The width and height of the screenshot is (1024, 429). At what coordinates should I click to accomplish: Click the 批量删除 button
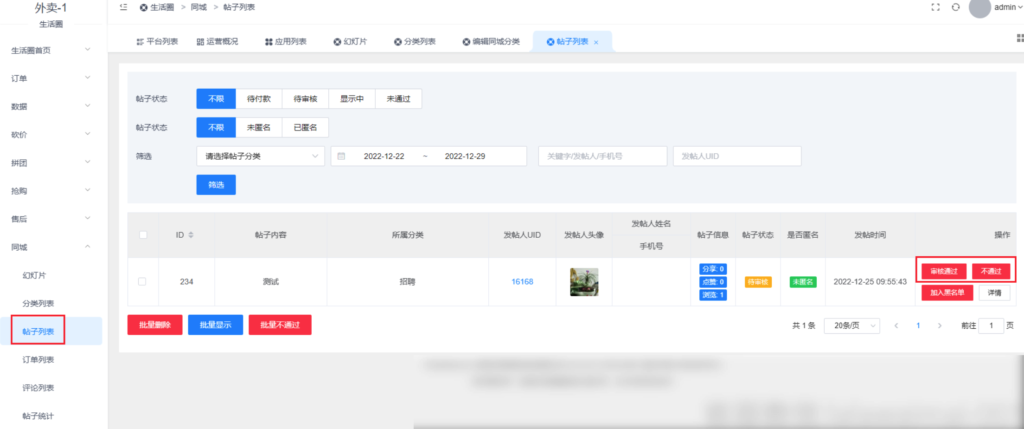point(153,325)
